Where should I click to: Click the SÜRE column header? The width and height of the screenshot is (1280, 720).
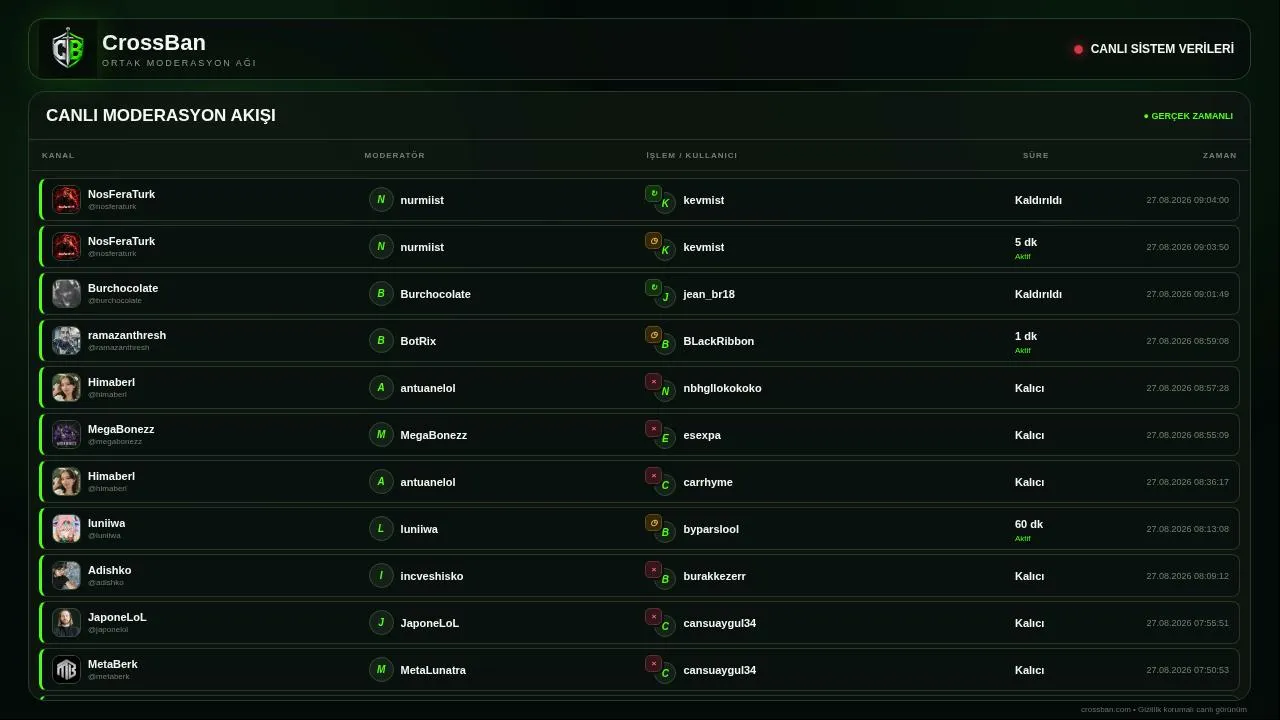pos(1036,156)
